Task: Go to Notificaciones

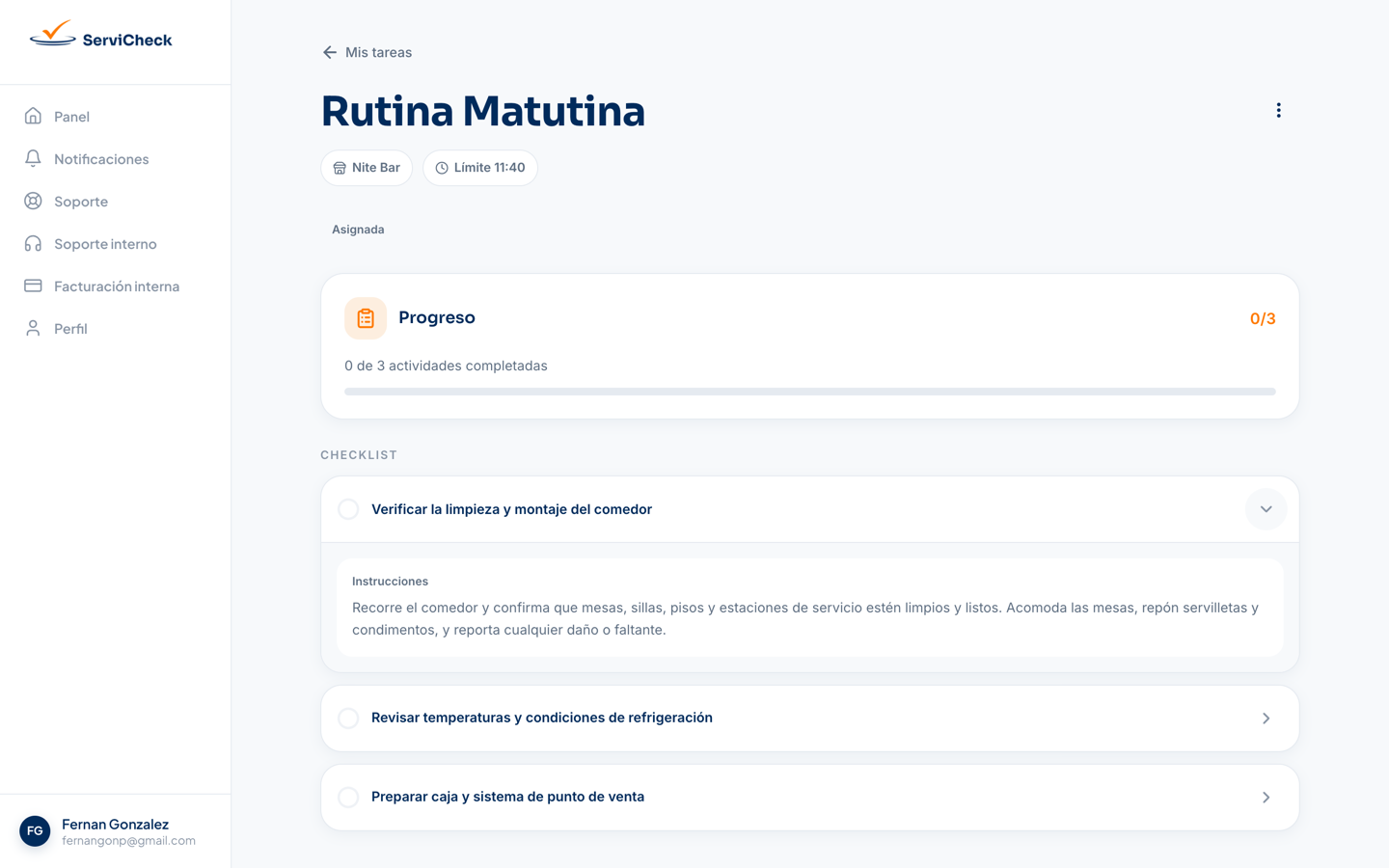Action: tap(115, 158)
